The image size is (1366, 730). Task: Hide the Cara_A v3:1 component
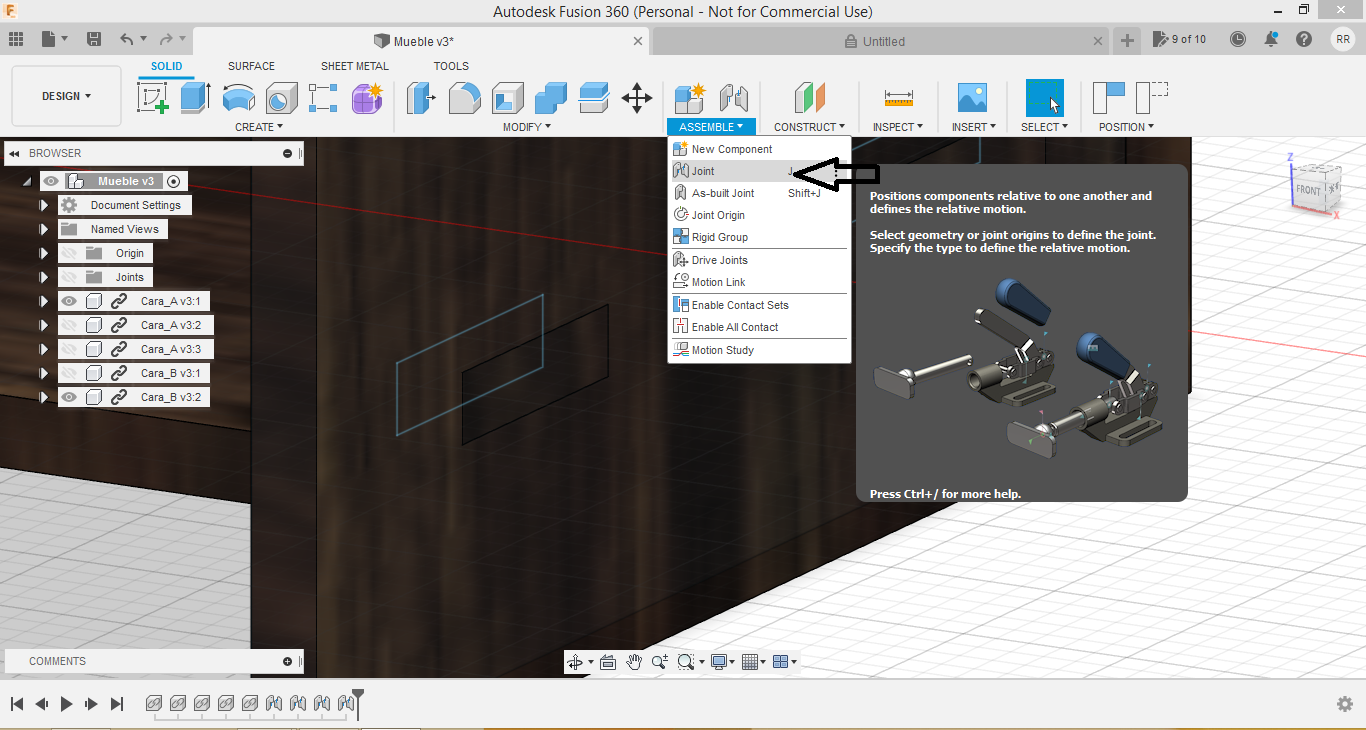[x=69, y=301]
